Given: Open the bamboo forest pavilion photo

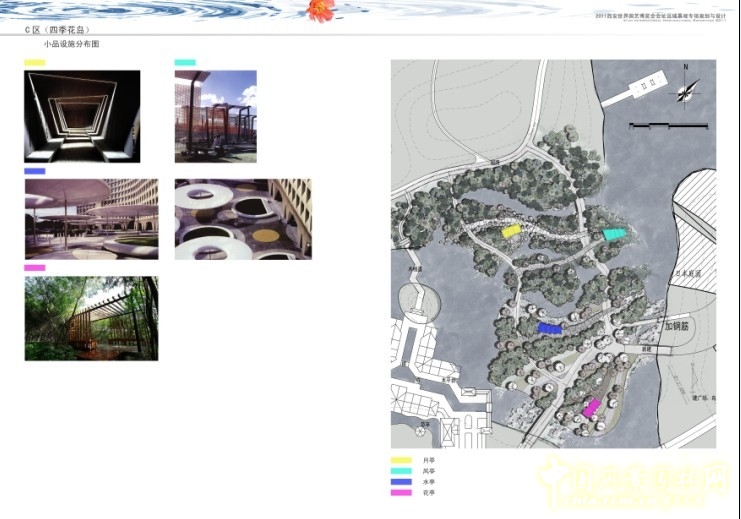Looking at the screenshot, I should pos(91,318).
